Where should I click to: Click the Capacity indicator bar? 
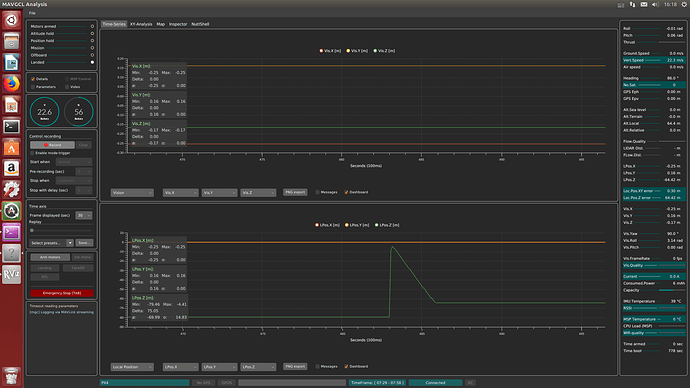pos(672,290)
